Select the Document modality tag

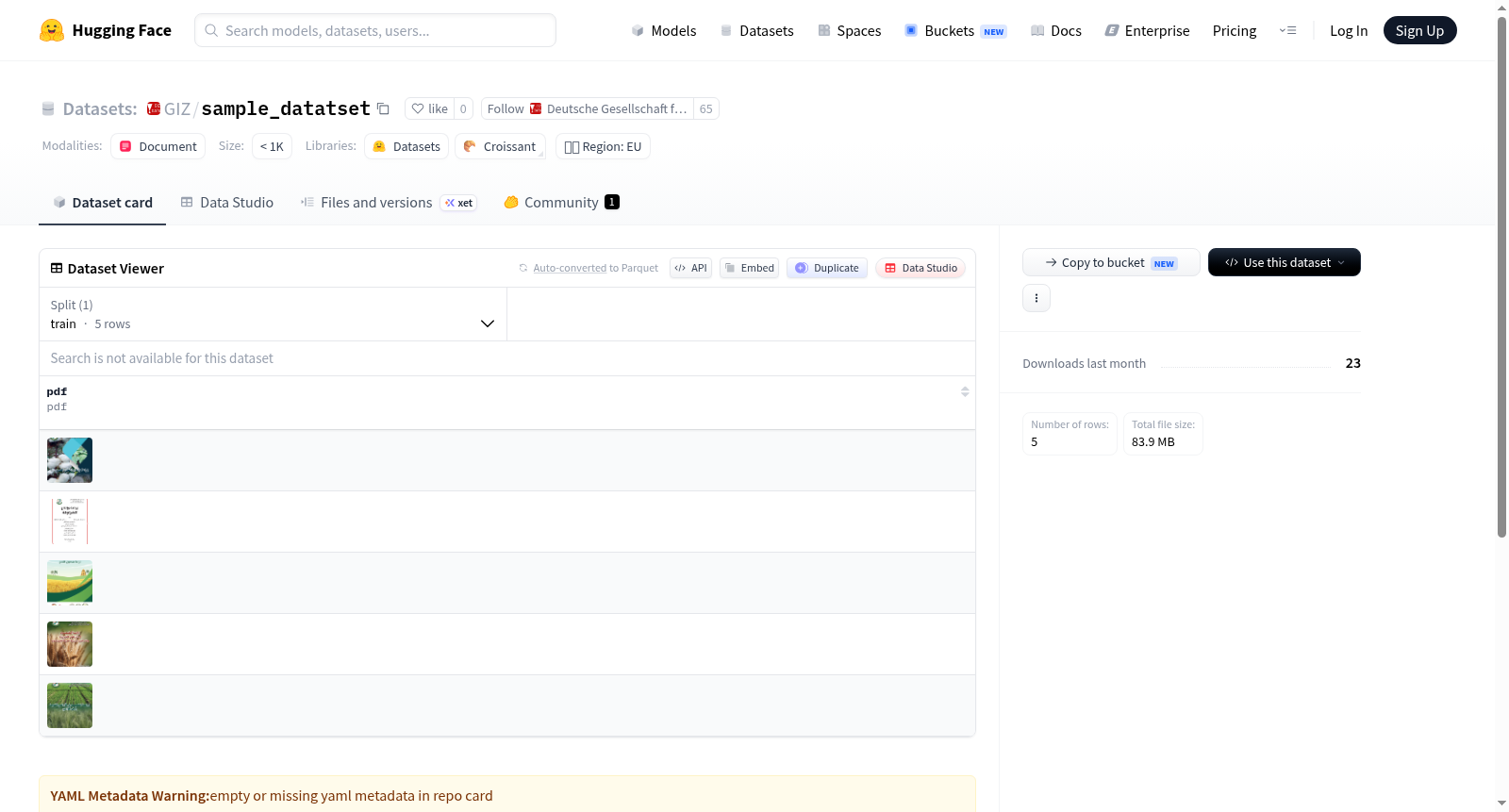(x=158, y=146)
